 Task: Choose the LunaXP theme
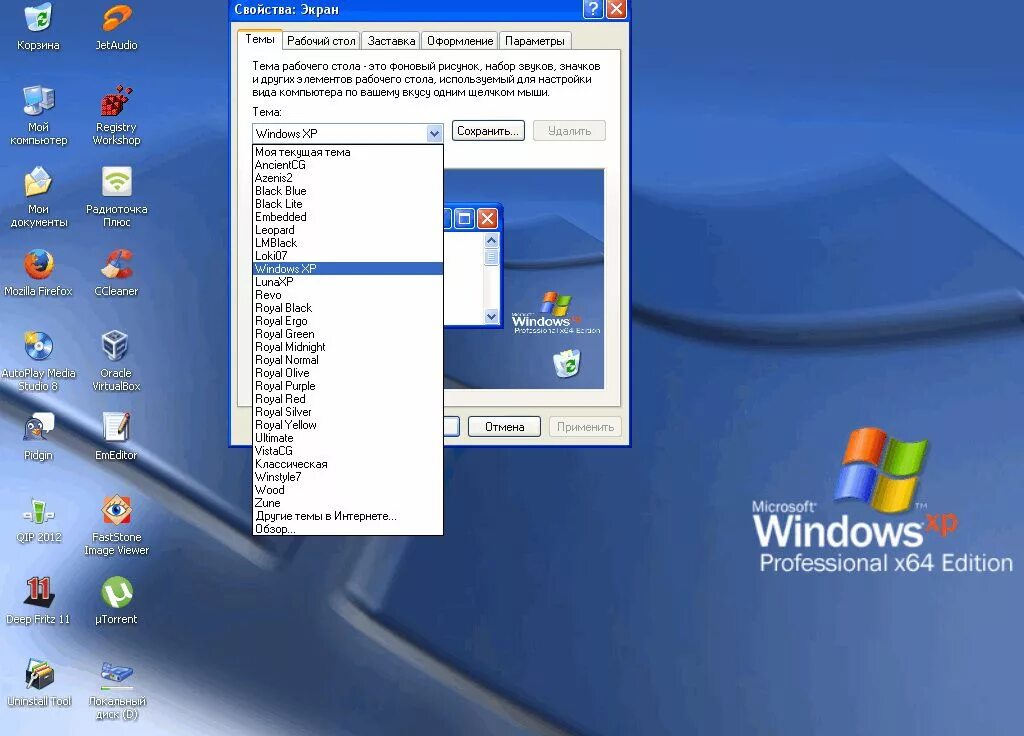tap(347, 281)
